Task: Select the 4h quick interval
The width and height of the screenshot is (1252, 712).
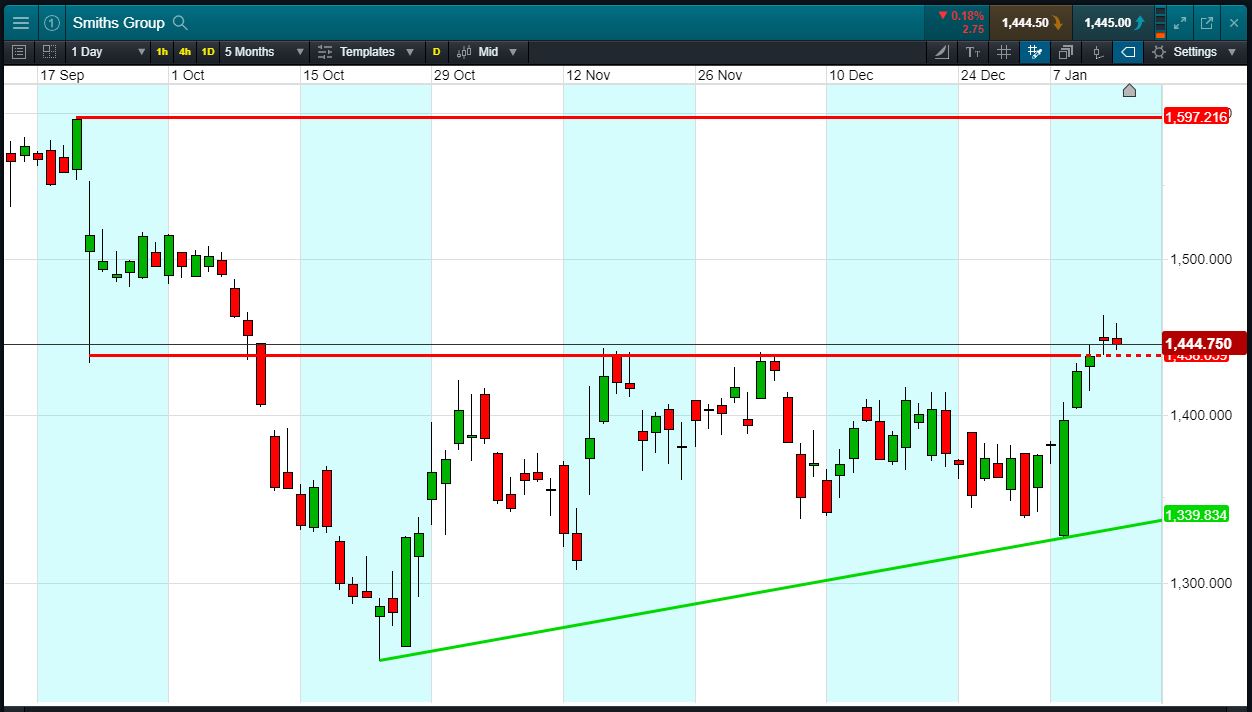Action: [x=185, y=52]
